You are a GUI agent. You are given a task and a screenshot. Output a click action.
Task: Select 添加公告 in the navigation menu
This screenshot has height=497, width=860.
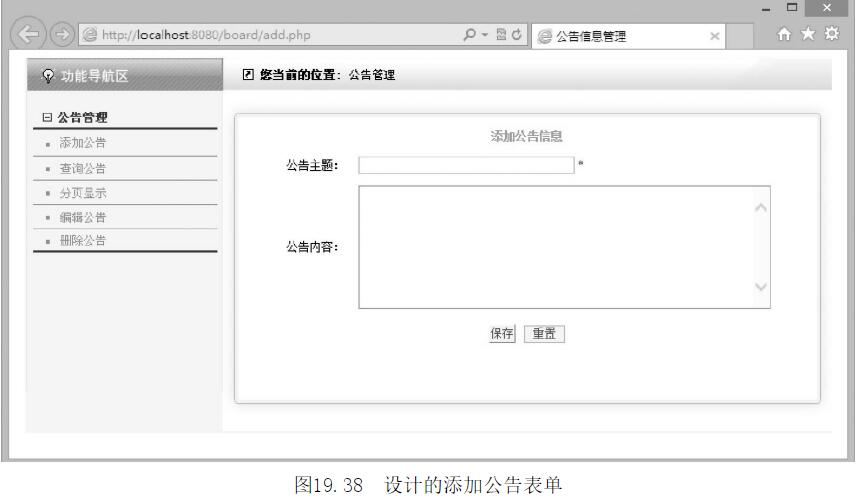click(82, 143)
